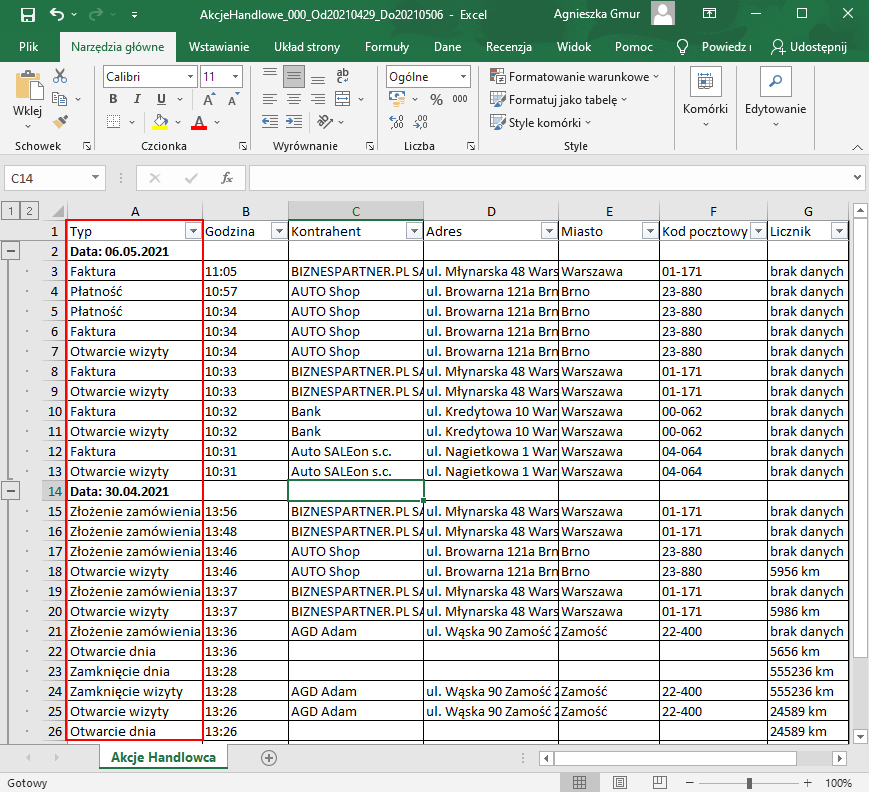Open the Kontrahent column filter dropdown

point(413,231)
